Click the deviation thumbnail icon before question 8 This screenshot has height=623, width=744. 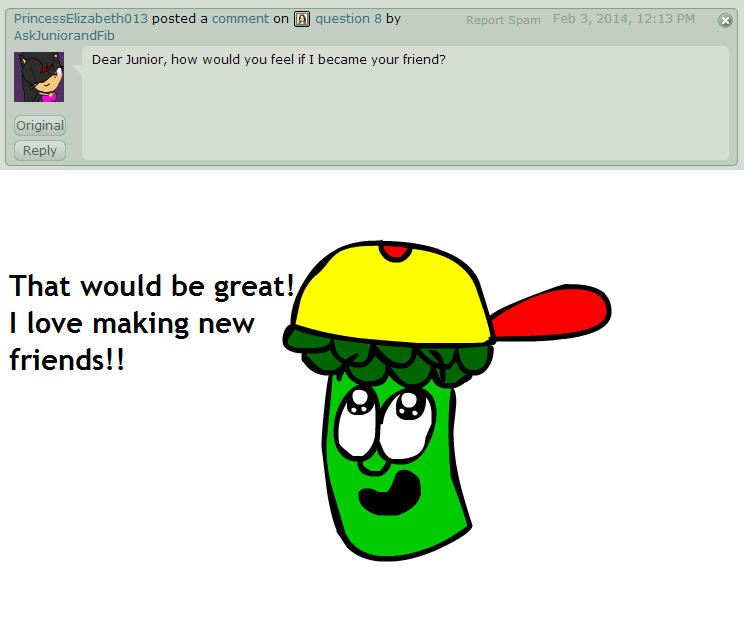point(302,19)
